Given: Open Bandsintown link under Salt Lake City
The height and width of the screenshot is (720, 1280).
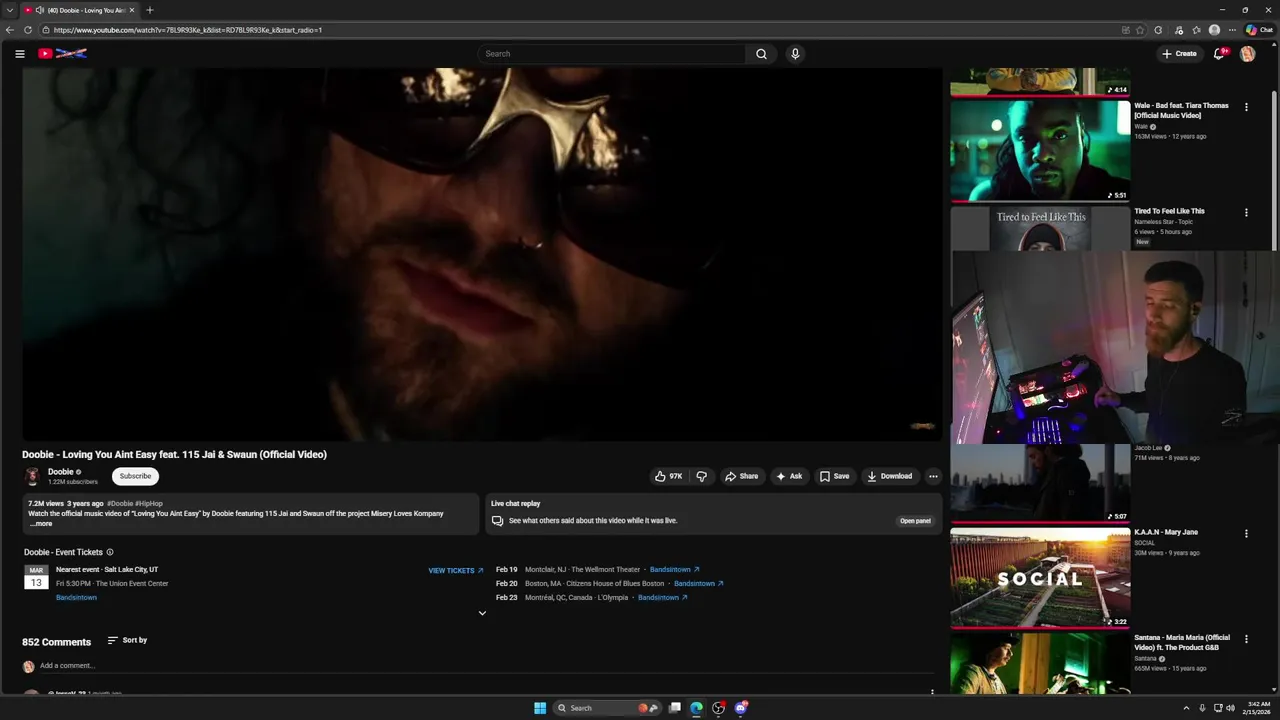Looking at the screenshot, I should click(76, 598).
